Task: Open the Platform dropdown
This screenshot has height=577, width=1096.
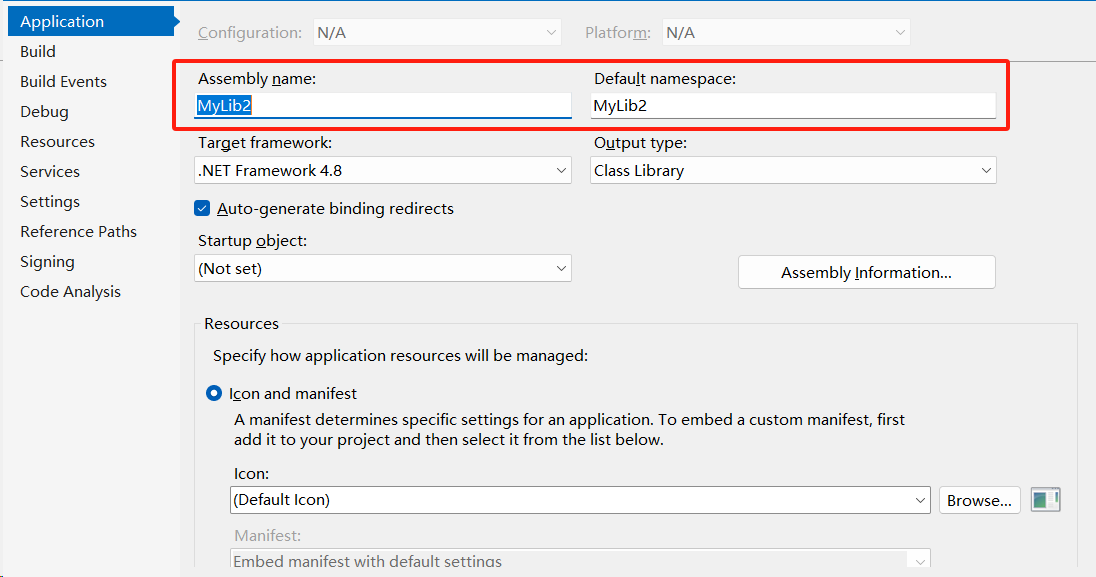Action: point(786,33)
